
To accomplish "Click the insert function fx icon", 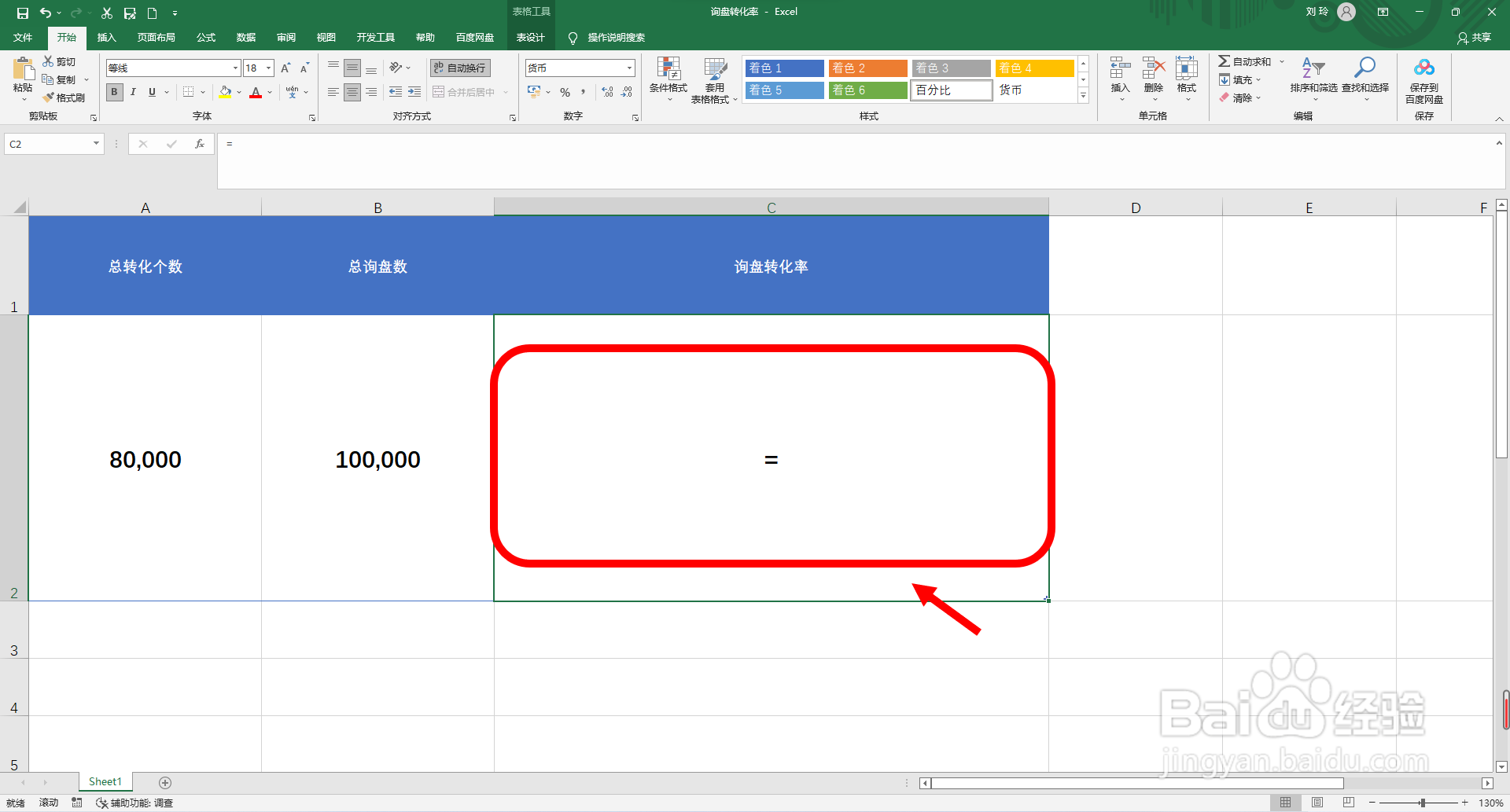I will 200,144.
